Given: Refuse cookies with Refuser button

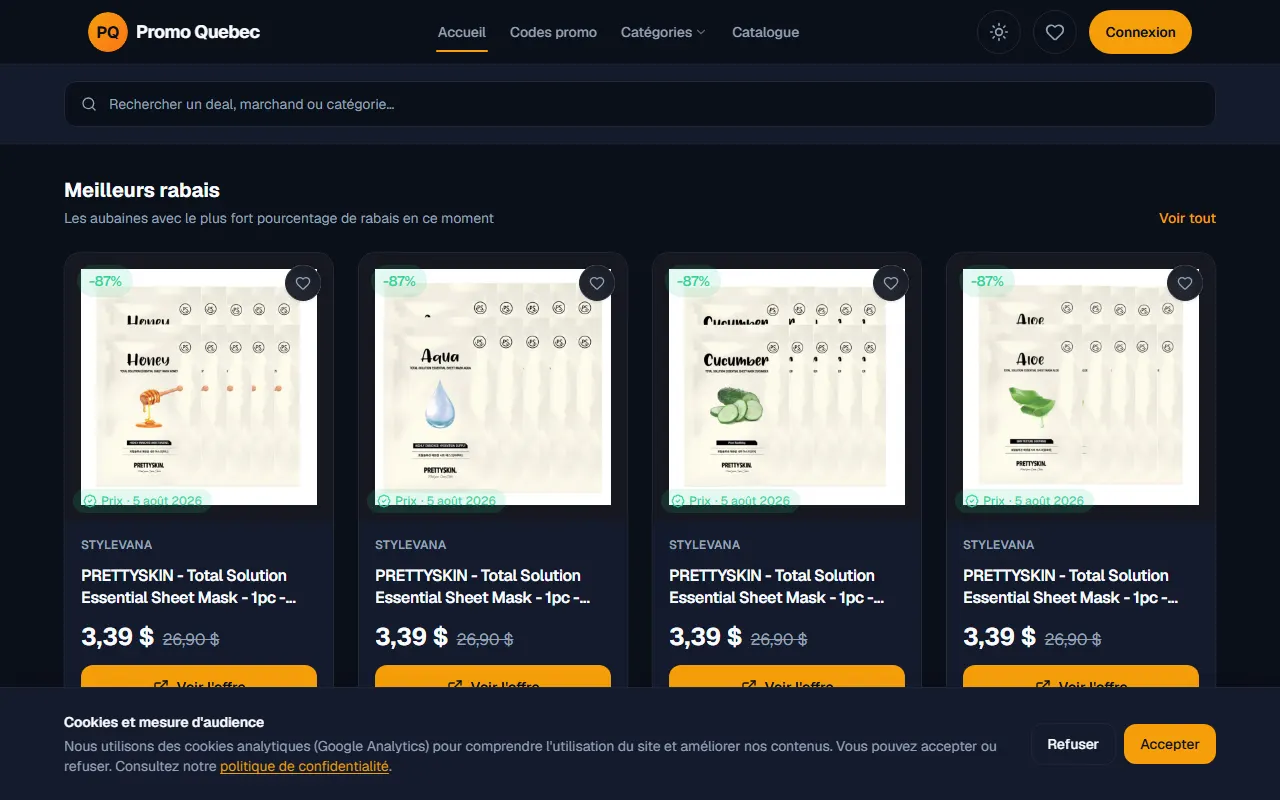Looking at the screenshot, I should [x=1073, y=744].
